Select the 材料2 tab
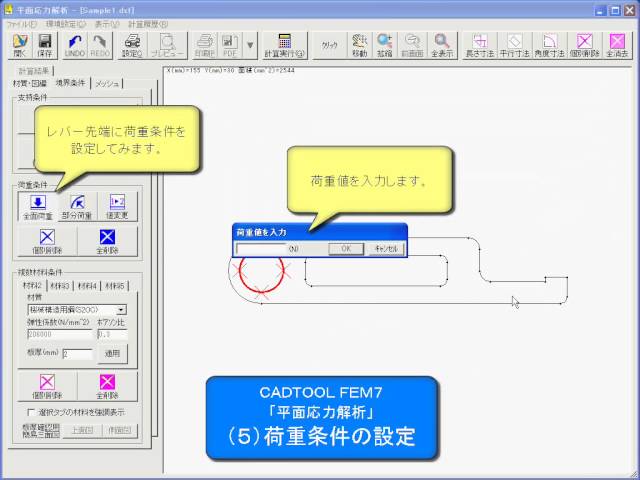Screen dimensions: 640x480 (x=32, y=286)
